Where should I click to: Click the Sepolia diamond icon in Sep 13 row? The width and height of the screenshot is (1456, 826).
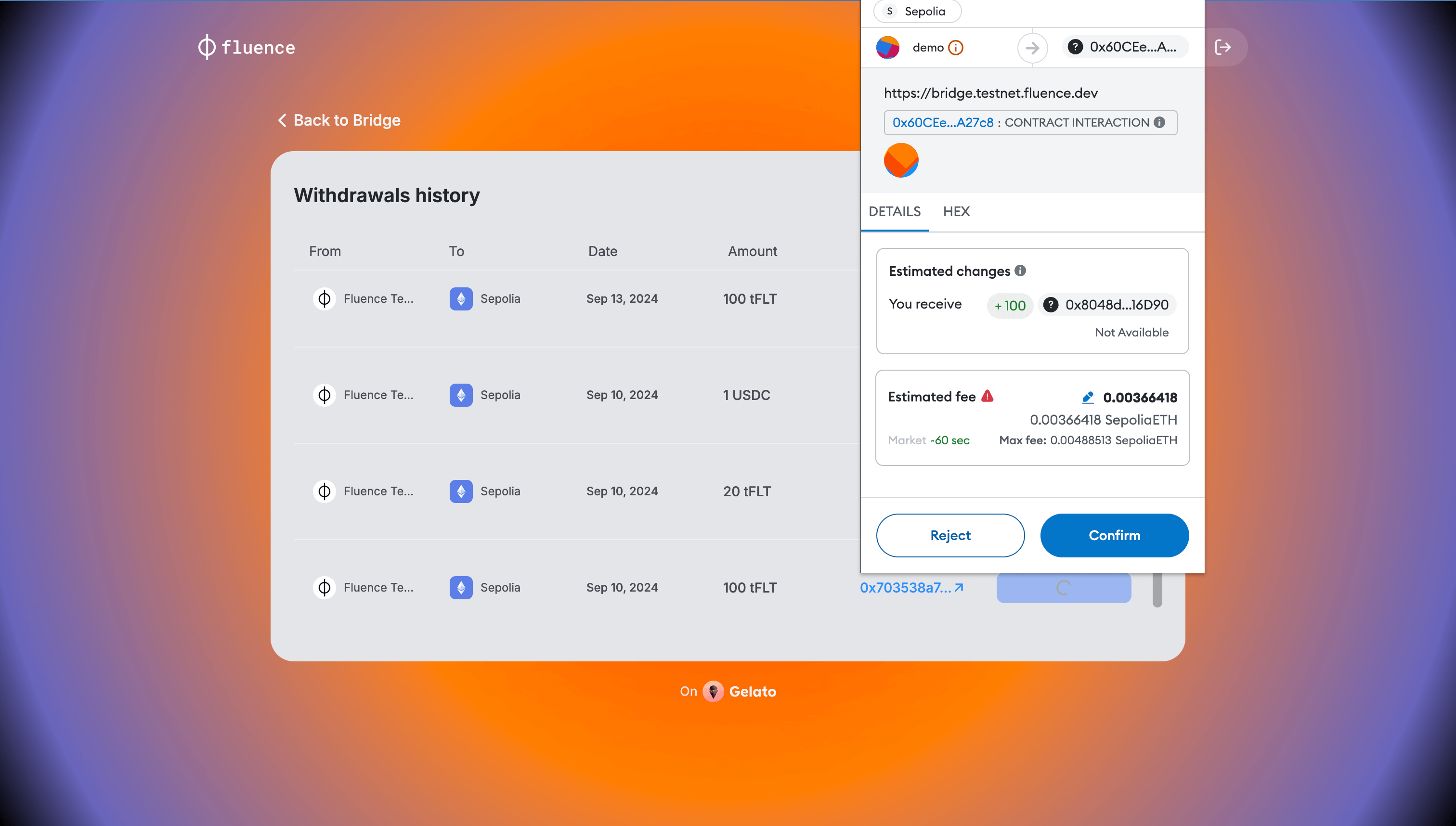(x=461, y=298)
